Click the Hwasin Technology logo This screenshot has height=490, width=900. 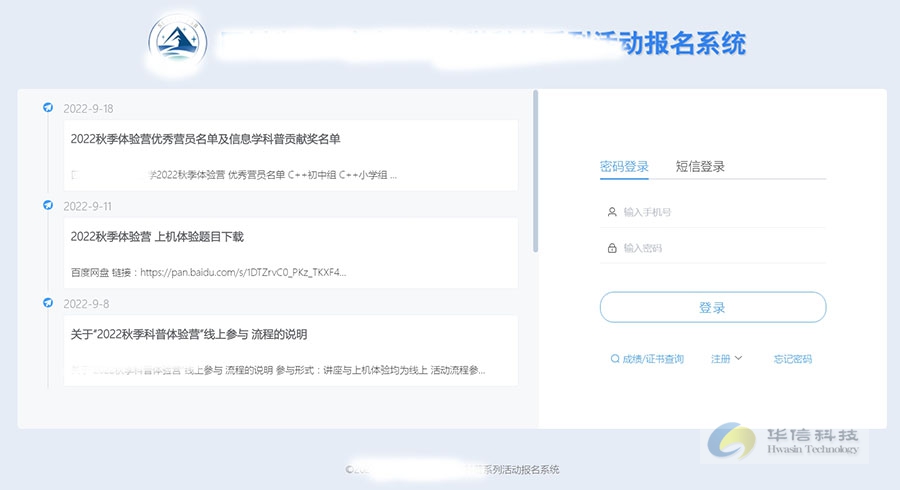(x=783, y=441)
